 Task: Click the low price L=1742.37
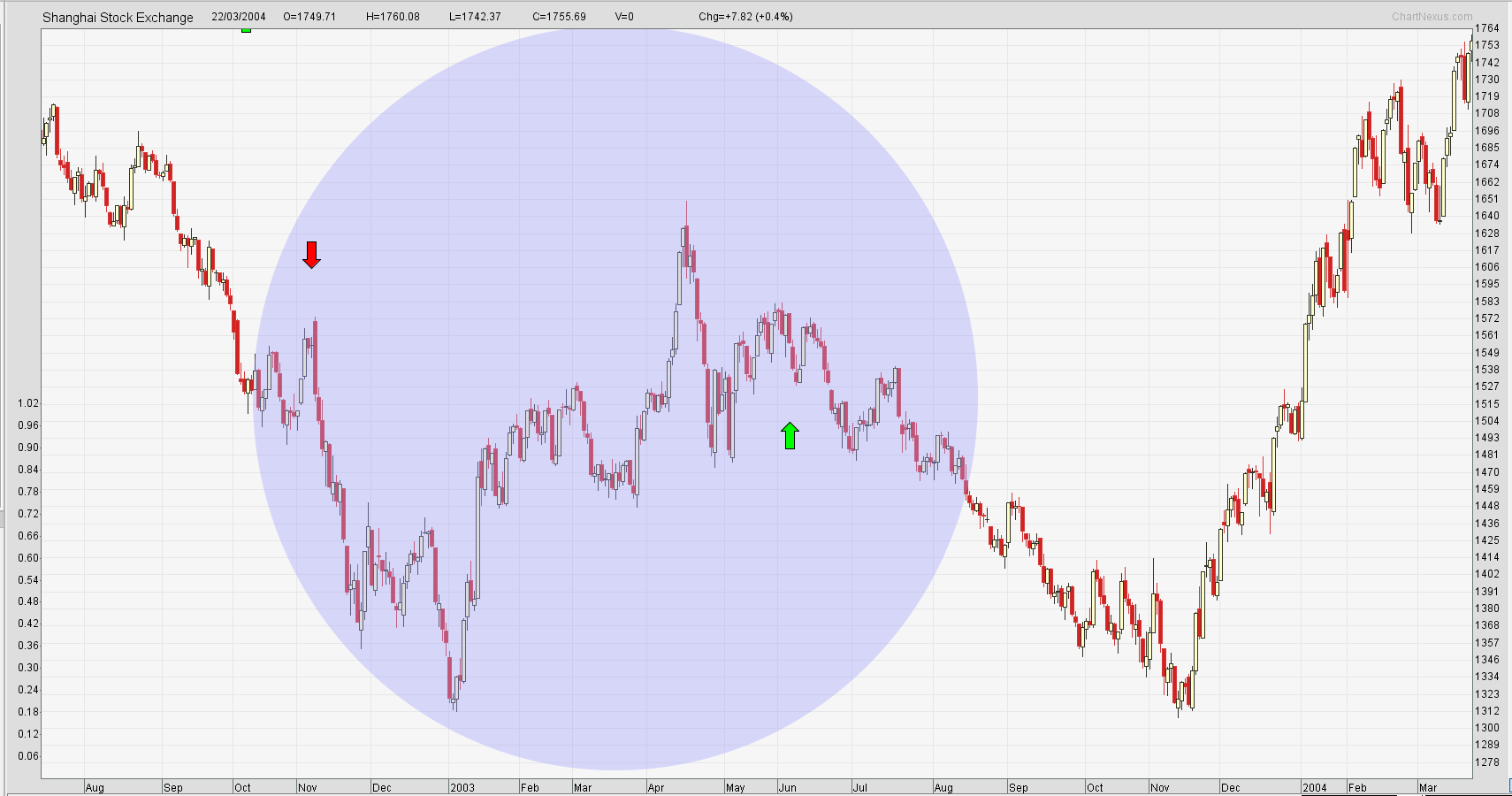click(x=475, y=17)
